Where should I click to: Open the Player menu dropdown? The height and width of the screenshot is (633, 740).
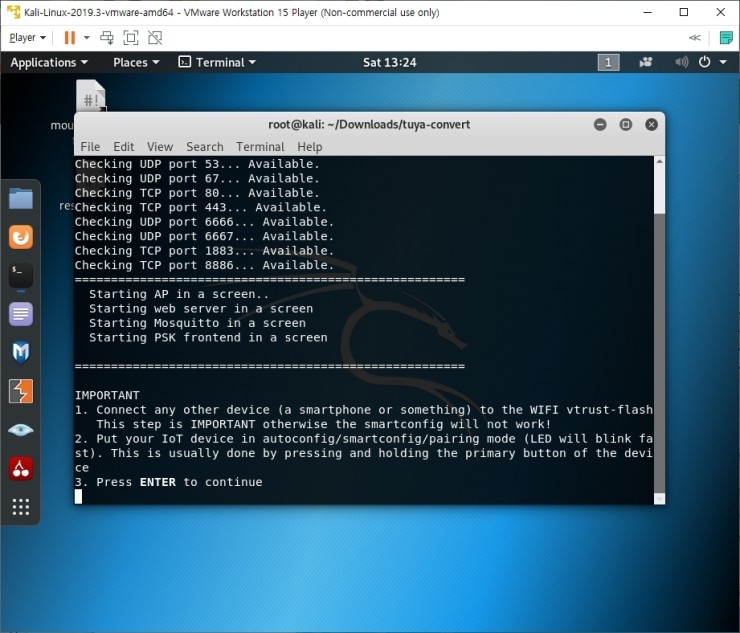click(27, 38)
